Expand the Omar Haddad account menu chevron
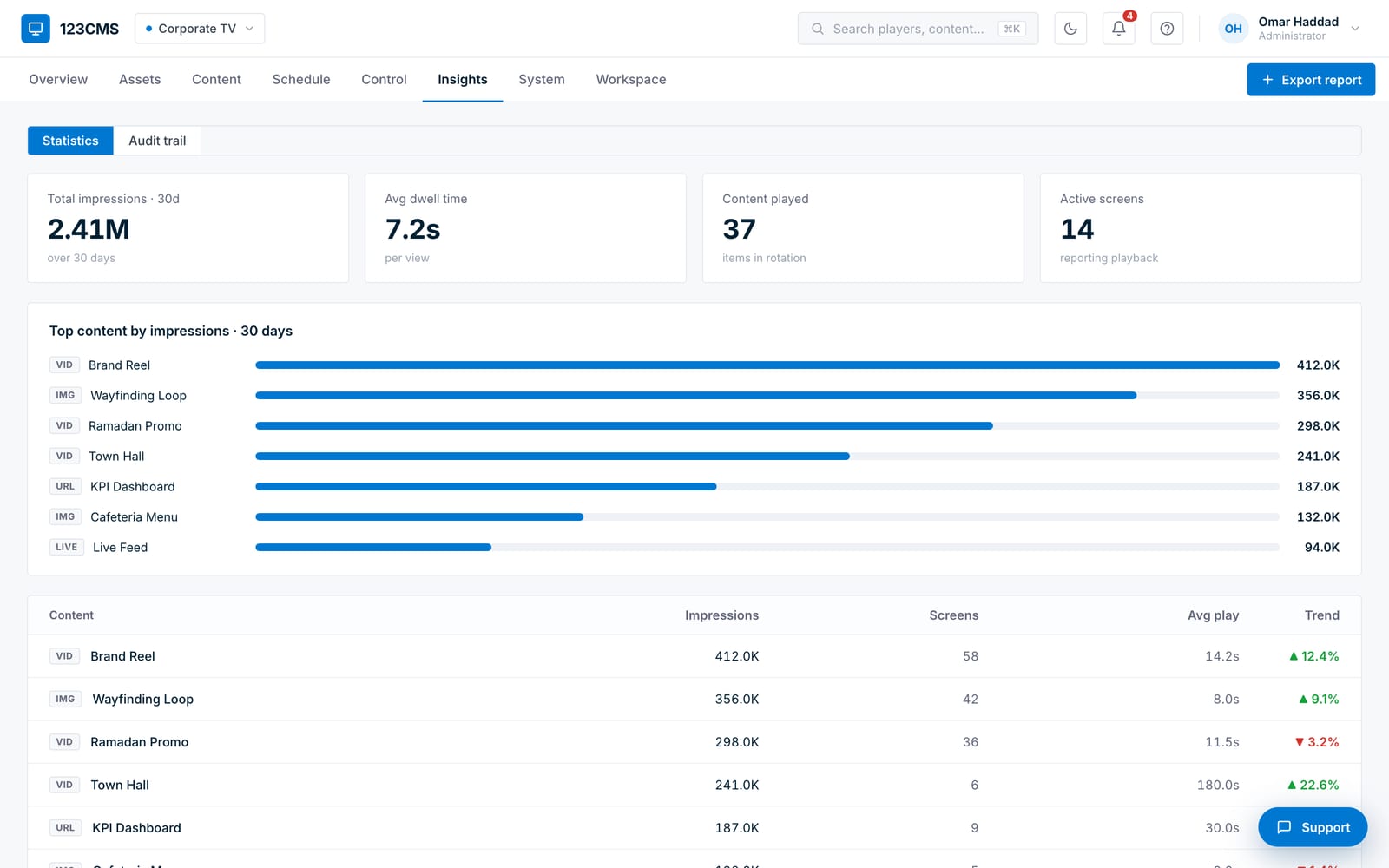The width and height of the screenshot is (1389, 868). [1355, 29]
